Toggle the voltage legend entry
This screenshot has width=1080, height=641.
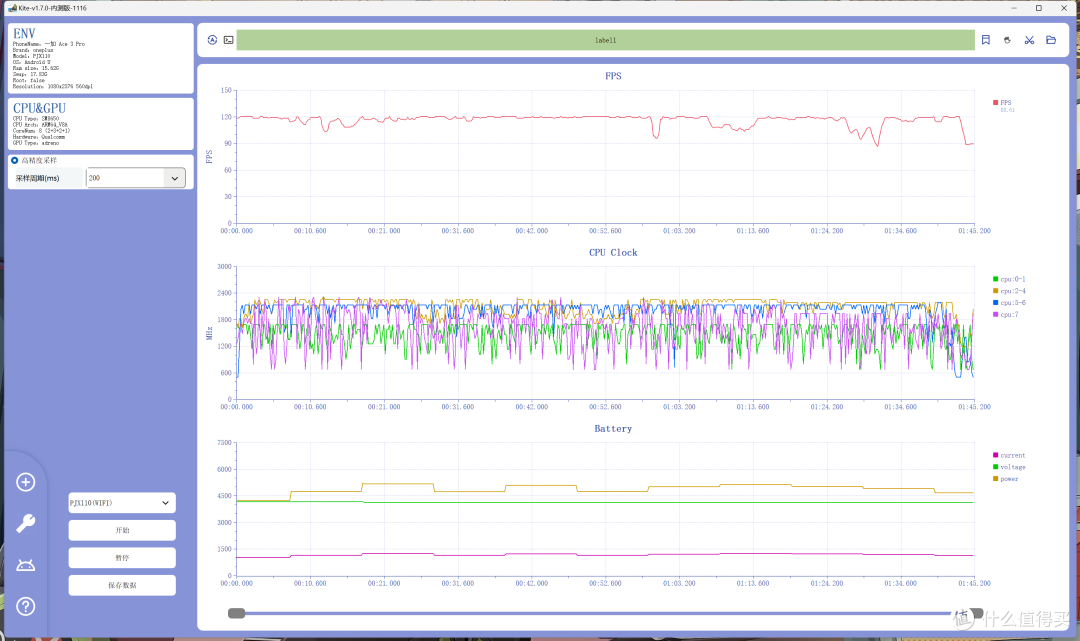coord(1009,467)
